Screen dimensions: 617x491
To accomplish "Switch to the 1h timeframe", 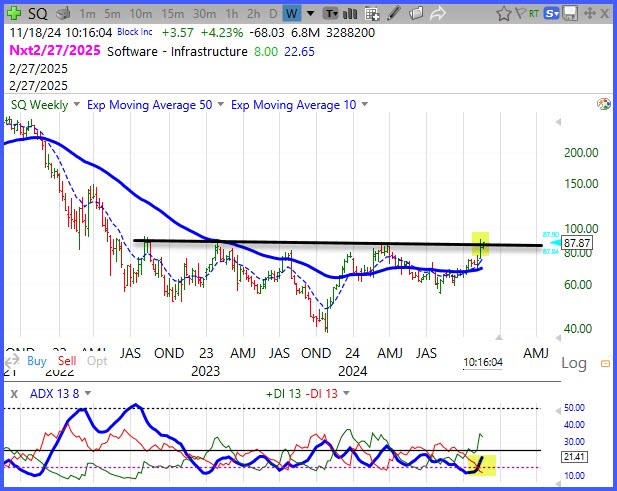I will click(232, 14).
